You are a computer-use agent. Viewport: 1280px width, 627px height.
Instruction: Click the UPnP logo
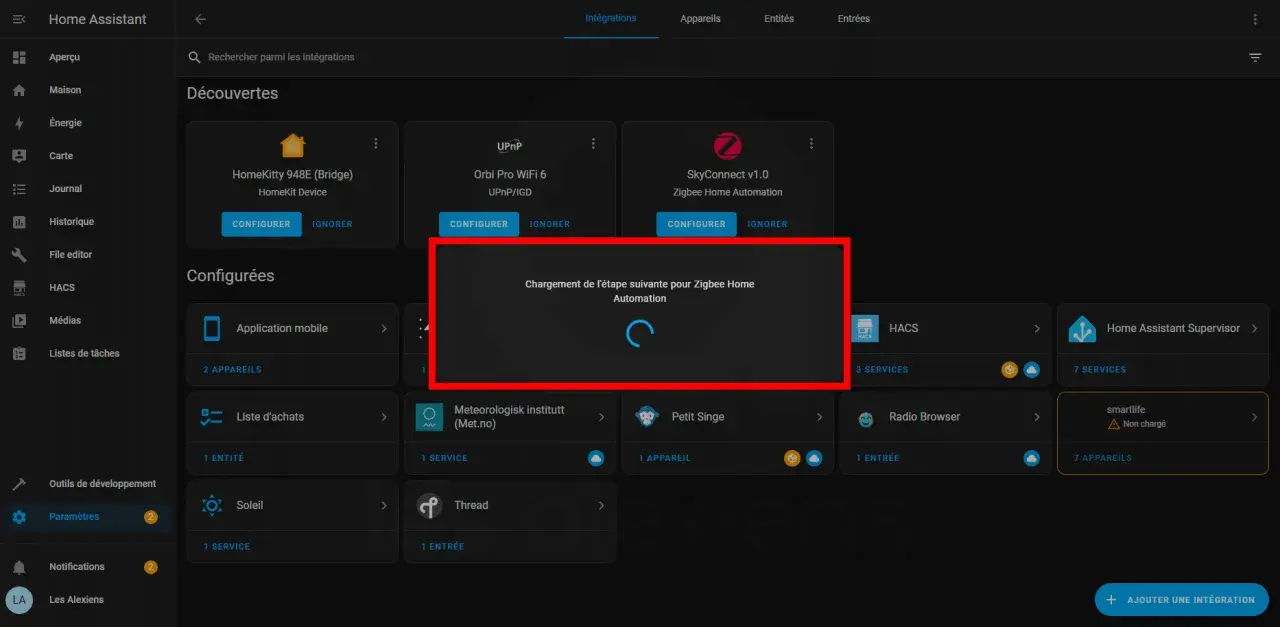510,146
